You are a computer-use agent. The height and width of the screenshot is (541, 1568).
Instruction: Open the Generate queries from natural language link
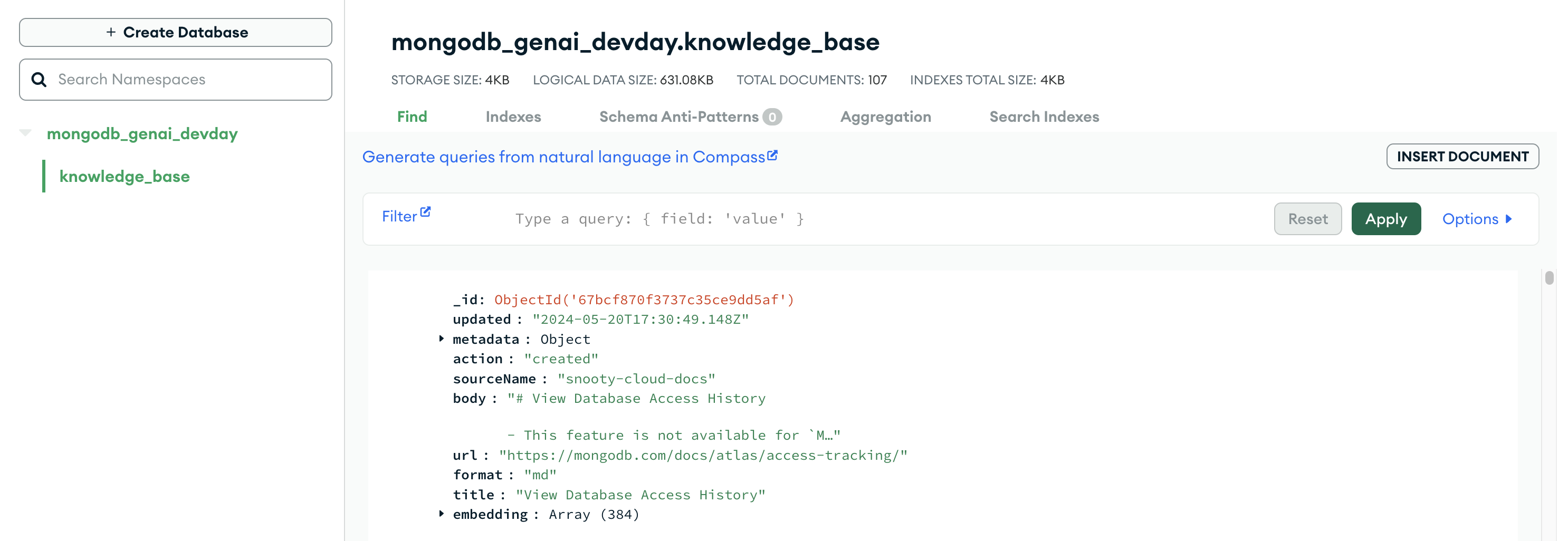click(x=569, y=157)
